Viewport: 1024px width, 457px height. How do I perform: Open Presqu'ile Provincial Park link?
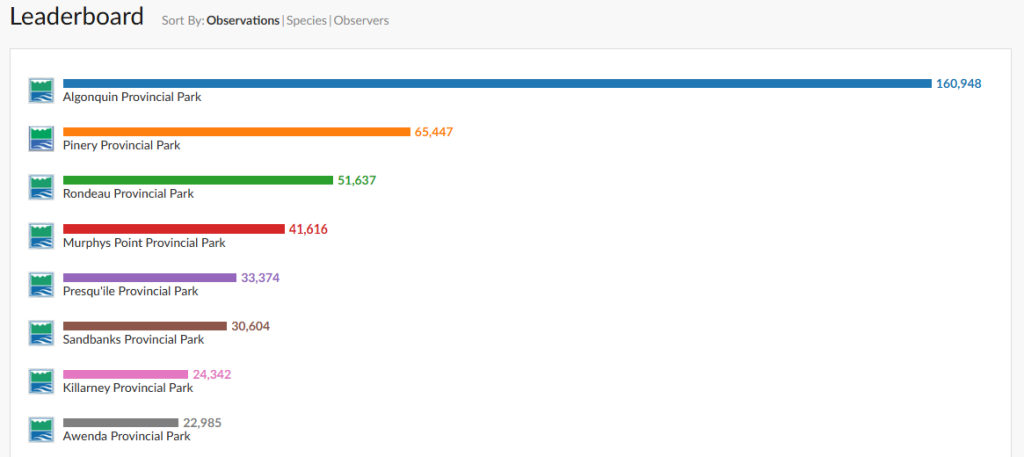click(130, 291)
